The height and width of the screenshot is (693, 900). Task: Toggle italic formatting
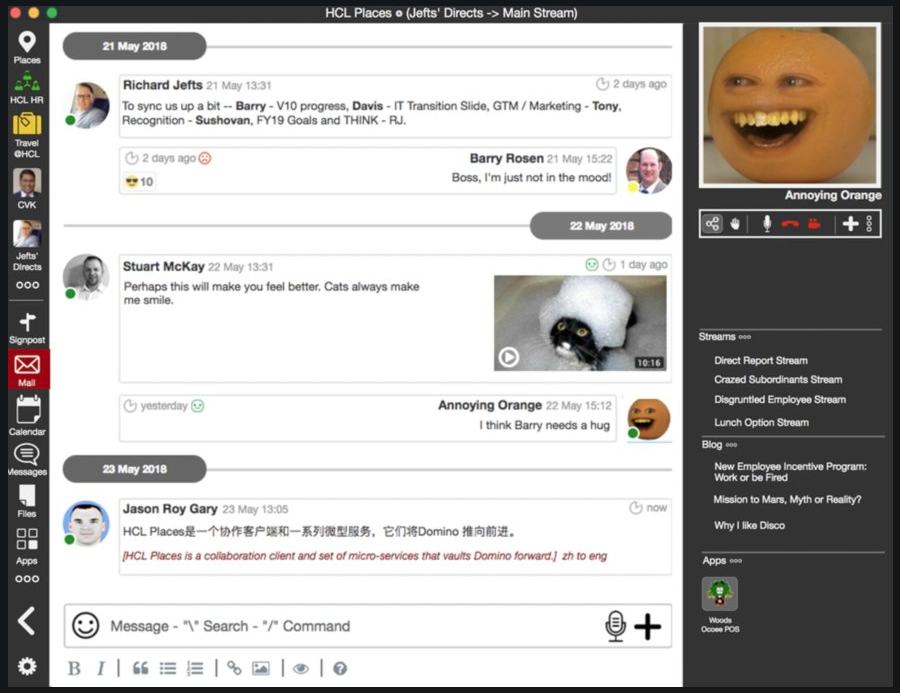point(101,668)
